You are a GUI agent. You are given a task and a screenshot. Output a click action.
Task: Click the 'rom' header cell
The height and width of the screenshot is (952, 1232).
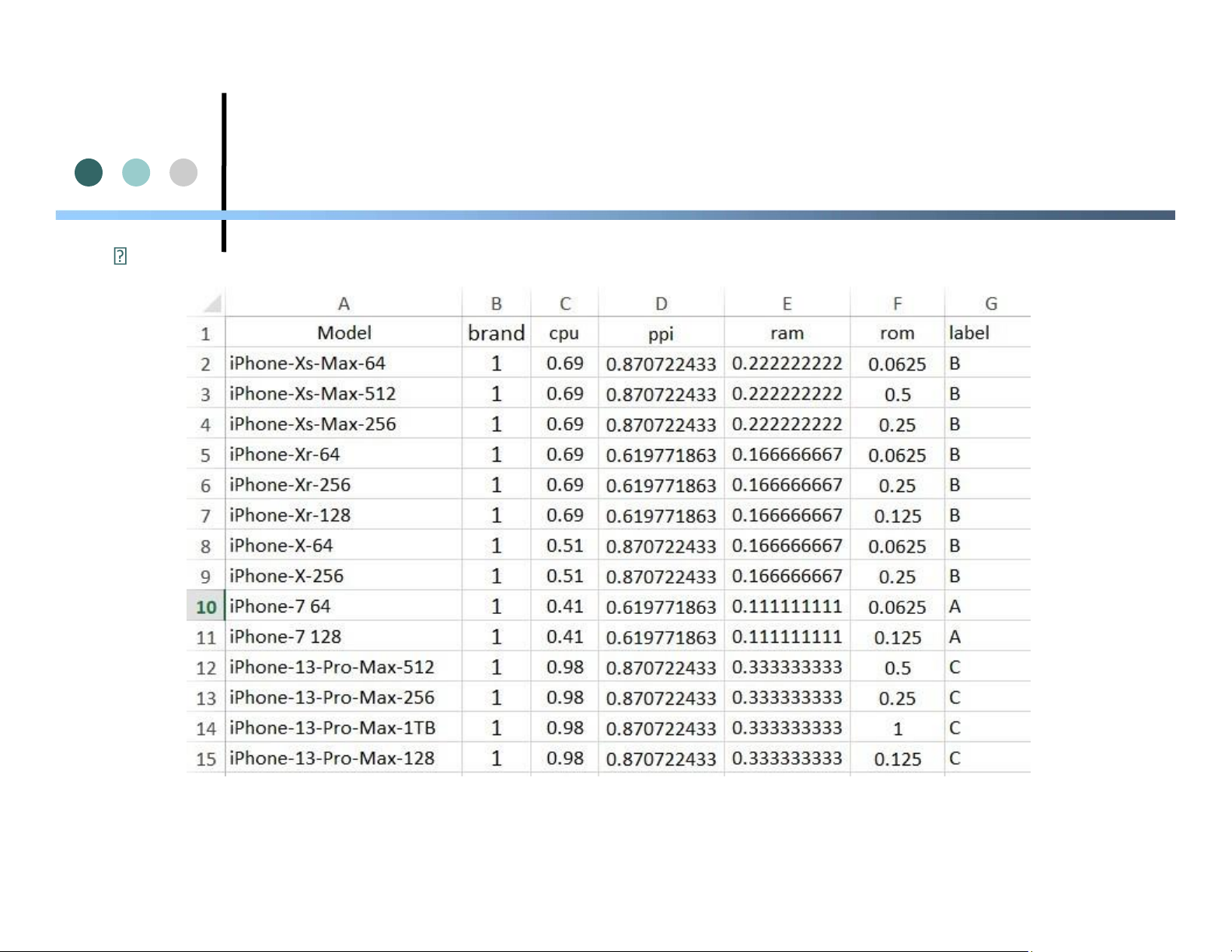click(x=898, y=333)
